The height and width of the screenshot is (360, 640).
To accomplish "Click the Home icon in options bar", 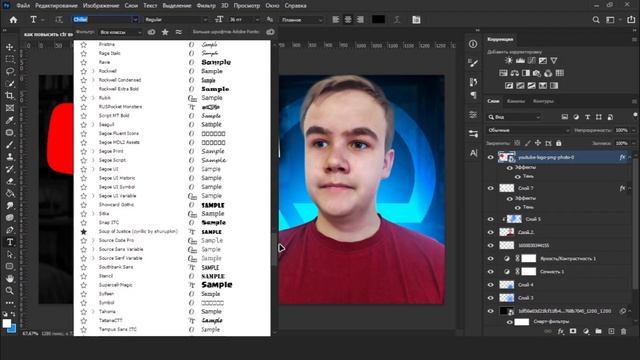I will pyautogui.click(x=13, y=20).
